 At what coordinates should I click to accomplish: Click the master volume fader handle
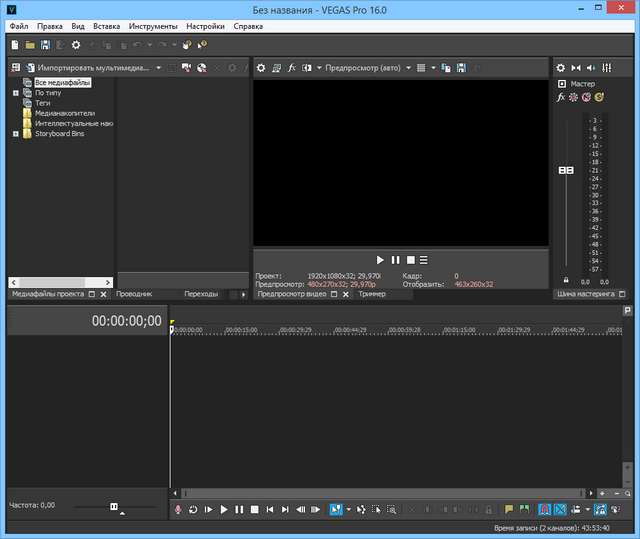tap(567, 170)
